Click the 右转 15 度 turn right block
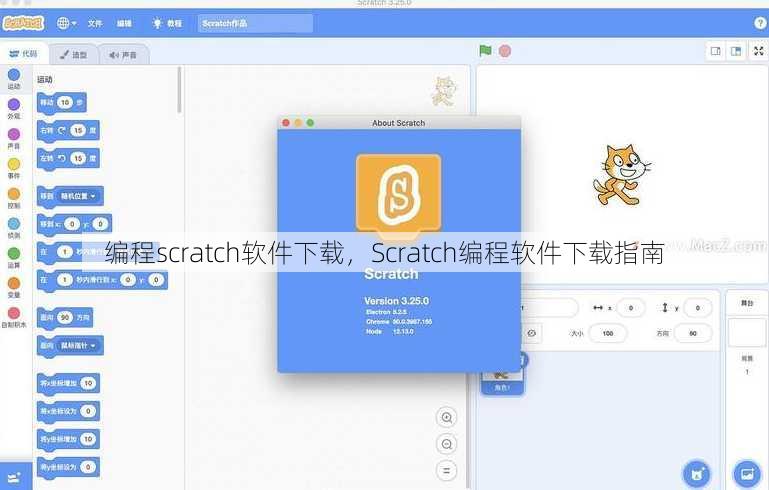Image resolution: width=769 pixels, height=490 pixels. [x=68, y=130]
